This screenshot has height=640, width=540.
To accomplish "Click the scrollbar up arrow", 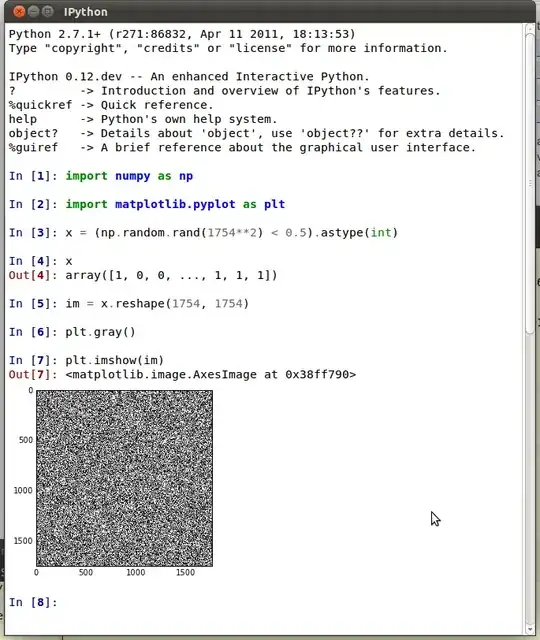I will pos(530,28).
